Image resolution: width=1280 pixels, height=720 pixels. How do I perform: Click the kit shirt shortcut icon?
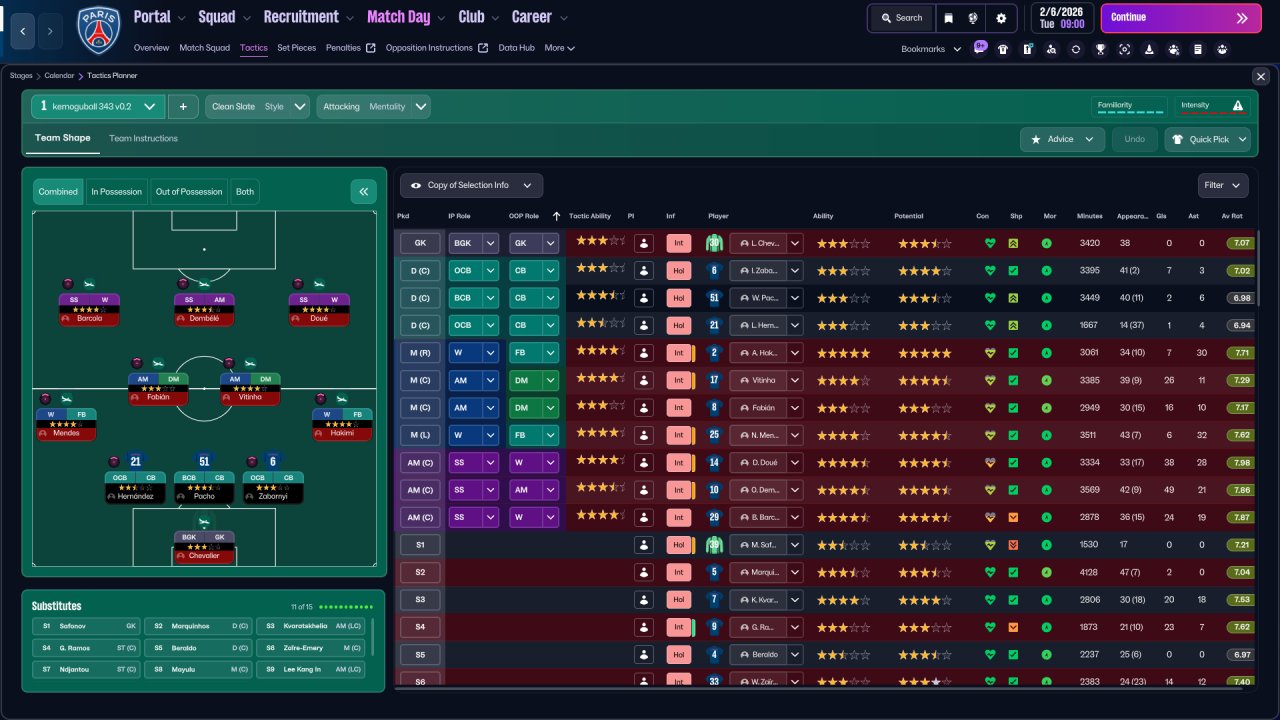(1003, 49)
